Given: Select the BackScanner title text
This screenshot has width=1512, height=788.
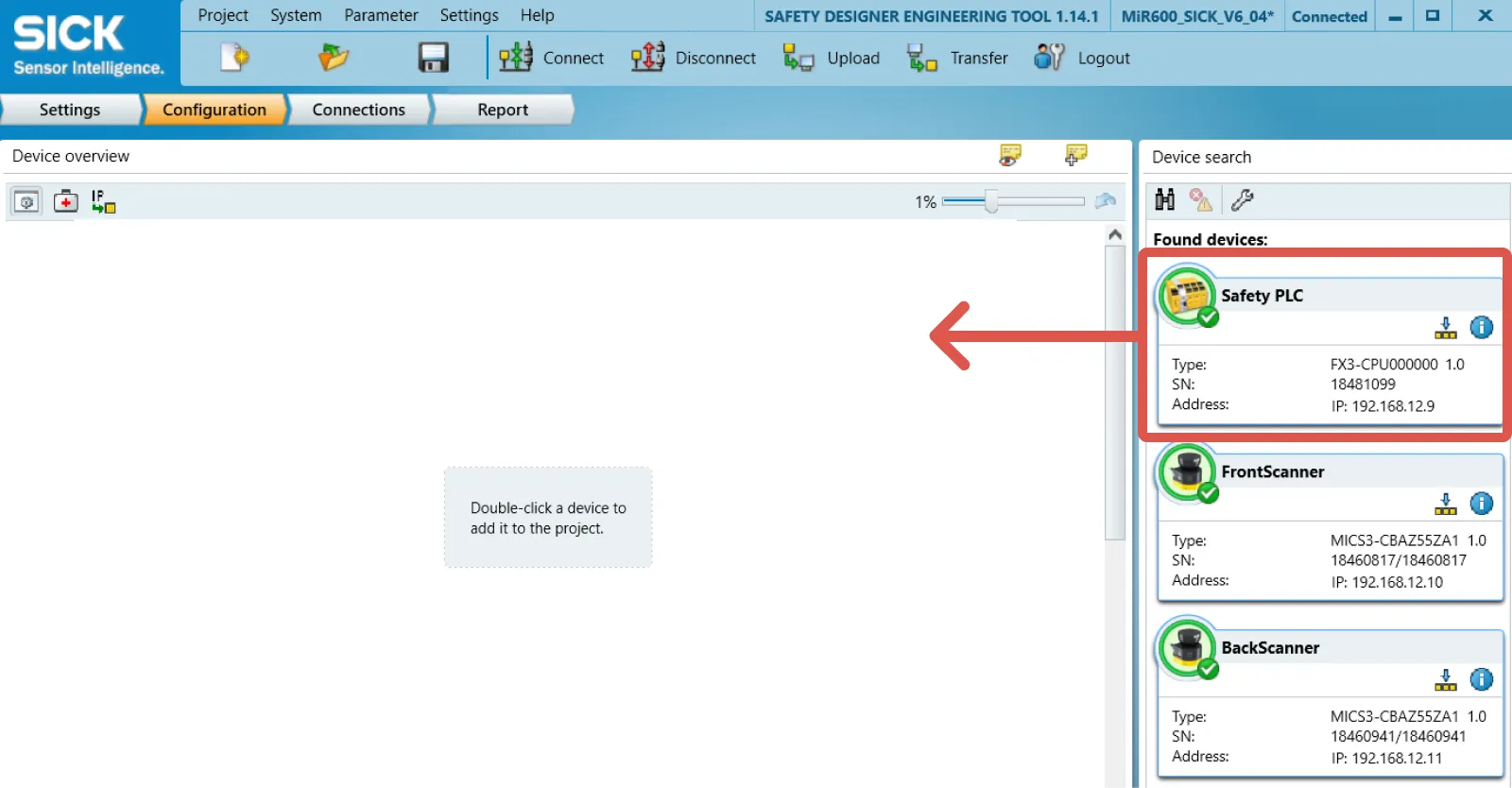Looking at the screenshot, I should pyautogui.click(x=1270, y=647).
